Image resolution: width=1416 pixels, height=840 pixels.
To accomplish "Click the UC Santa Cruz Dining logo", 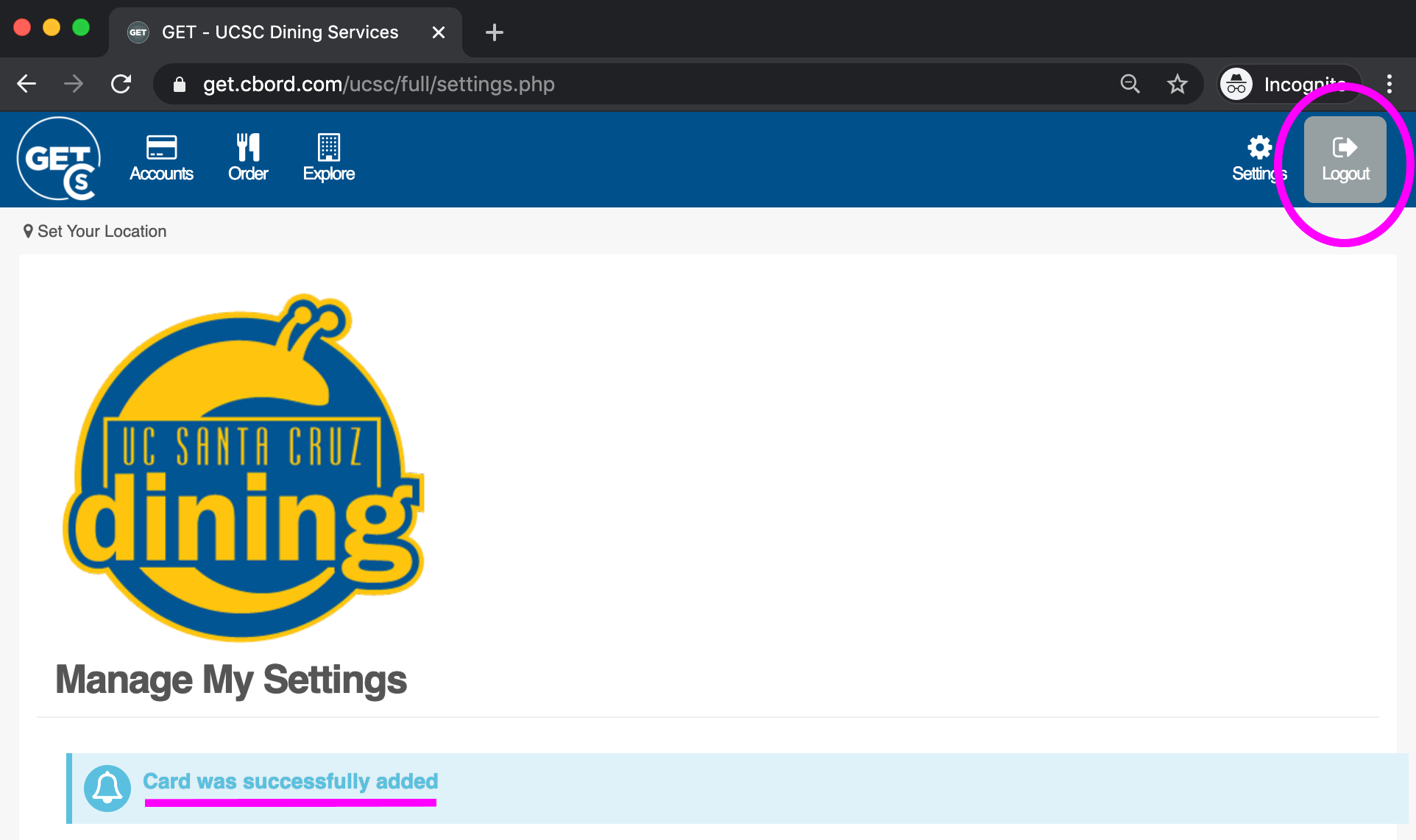I will (x=244, y=468).
